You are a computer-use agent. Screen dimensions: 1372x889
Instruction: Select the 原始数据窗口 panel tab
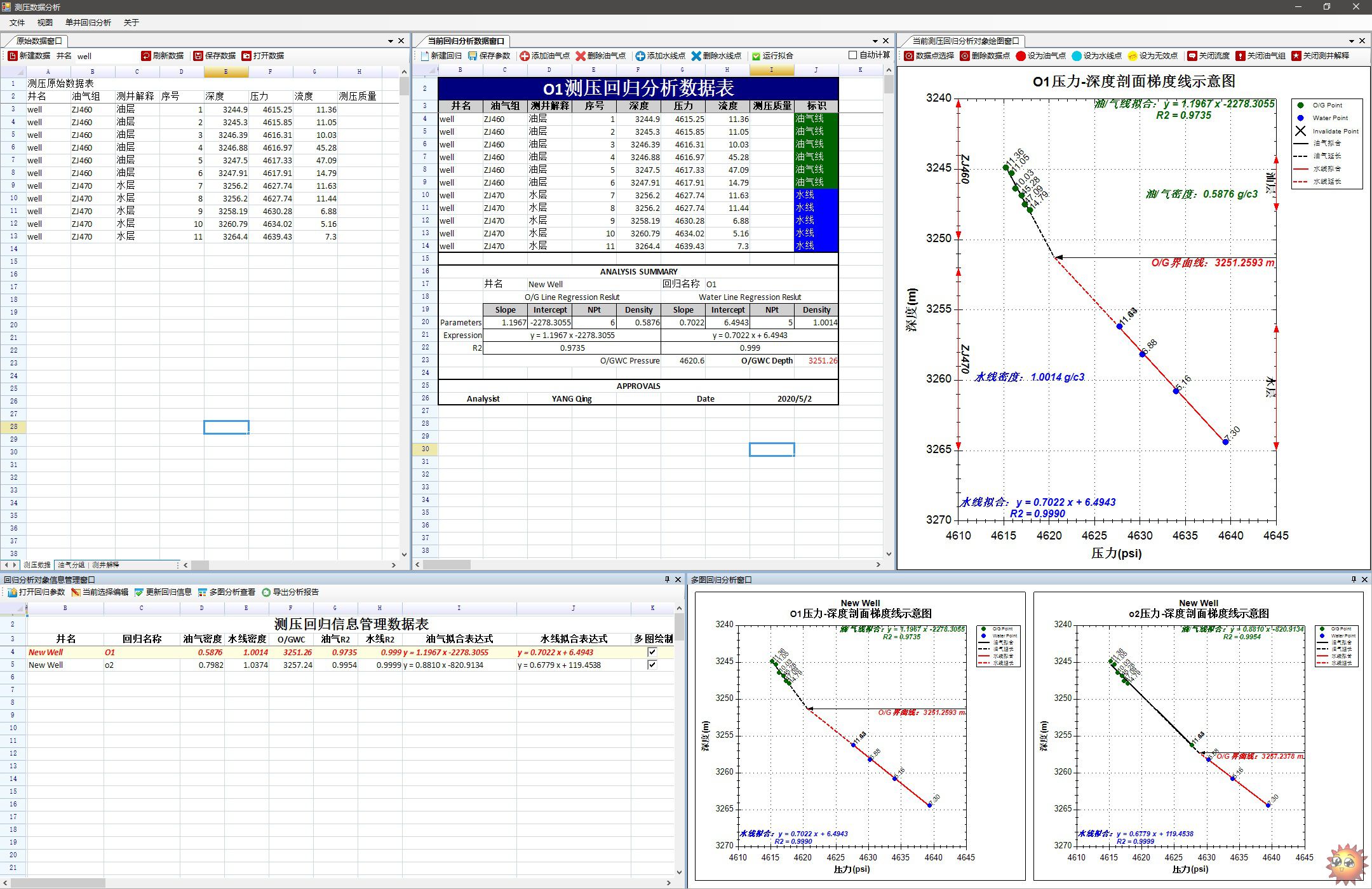[39, 41]
